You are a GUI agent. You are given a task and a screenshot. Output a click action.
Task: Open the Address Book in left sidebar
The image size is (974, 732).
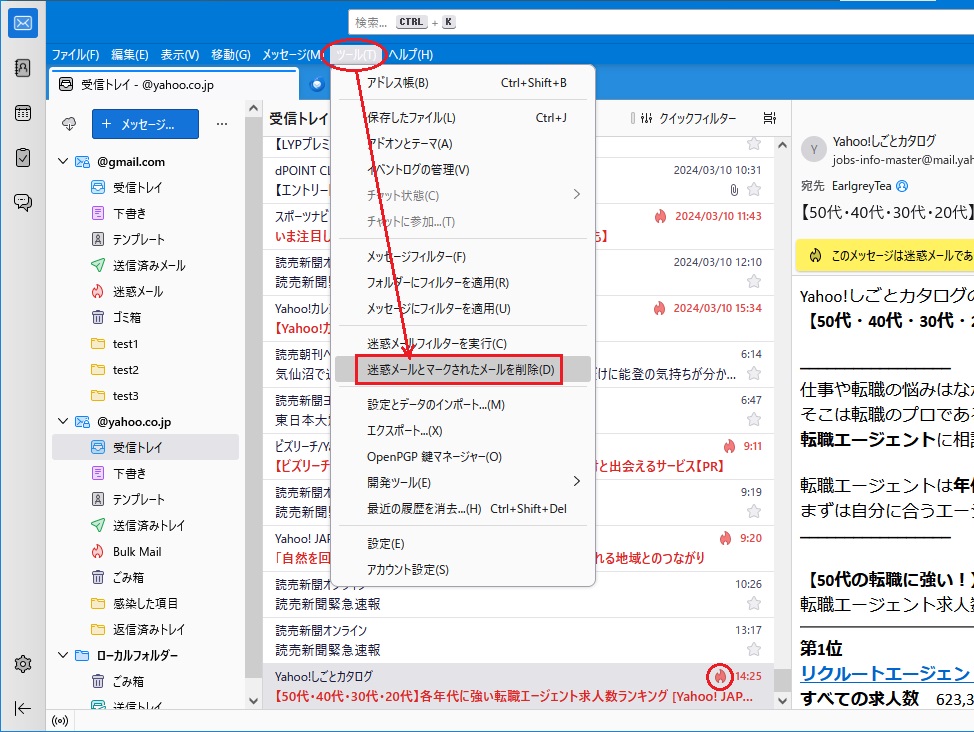pyautogui.click(x=23, y=68)
